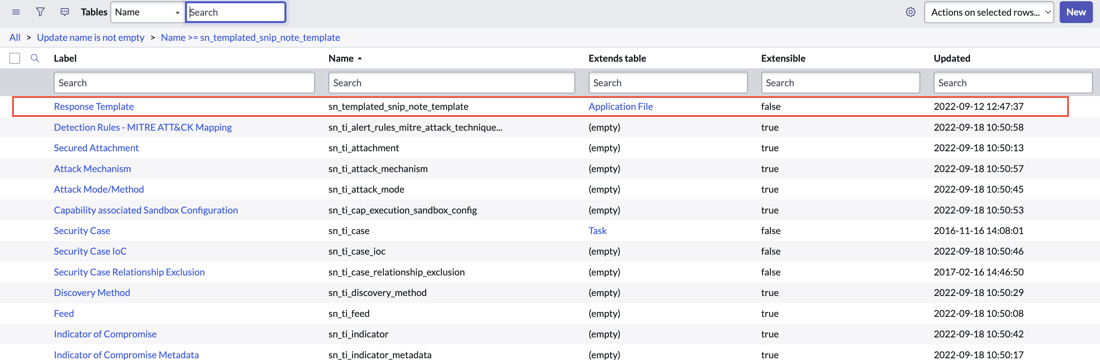Click the Task extends table link
1100x362 pixels.
(598, 231)
